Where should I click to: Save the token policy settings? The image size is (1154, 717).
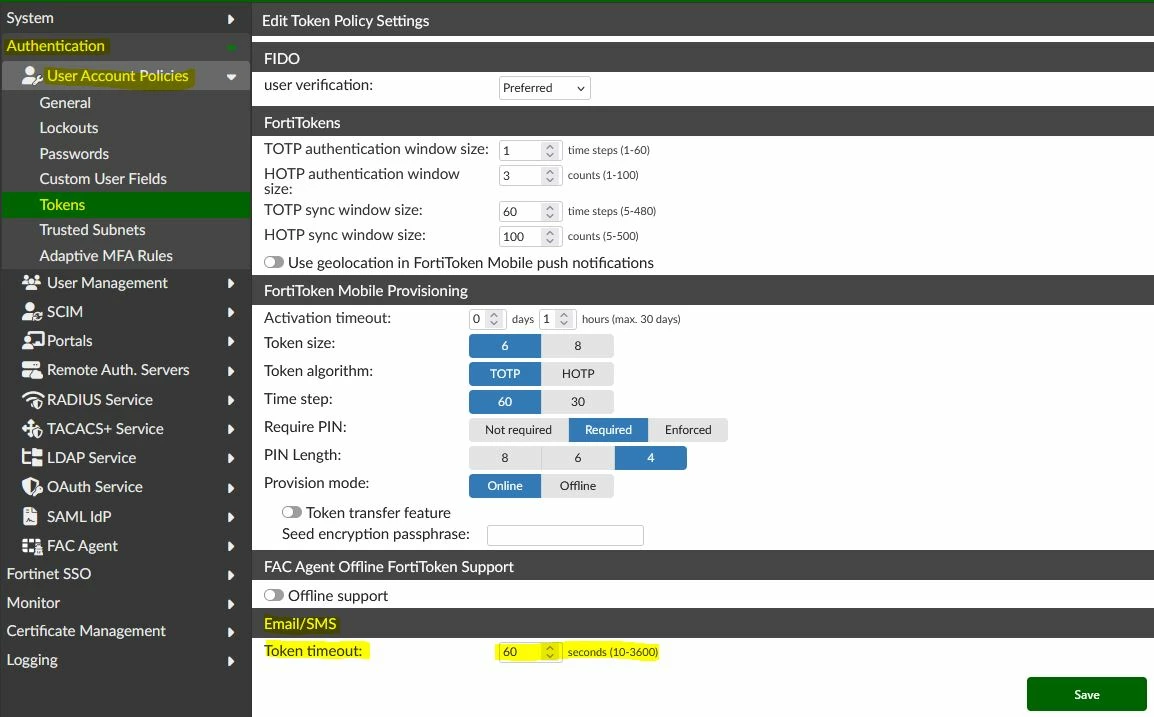(x=1086, y=694)
